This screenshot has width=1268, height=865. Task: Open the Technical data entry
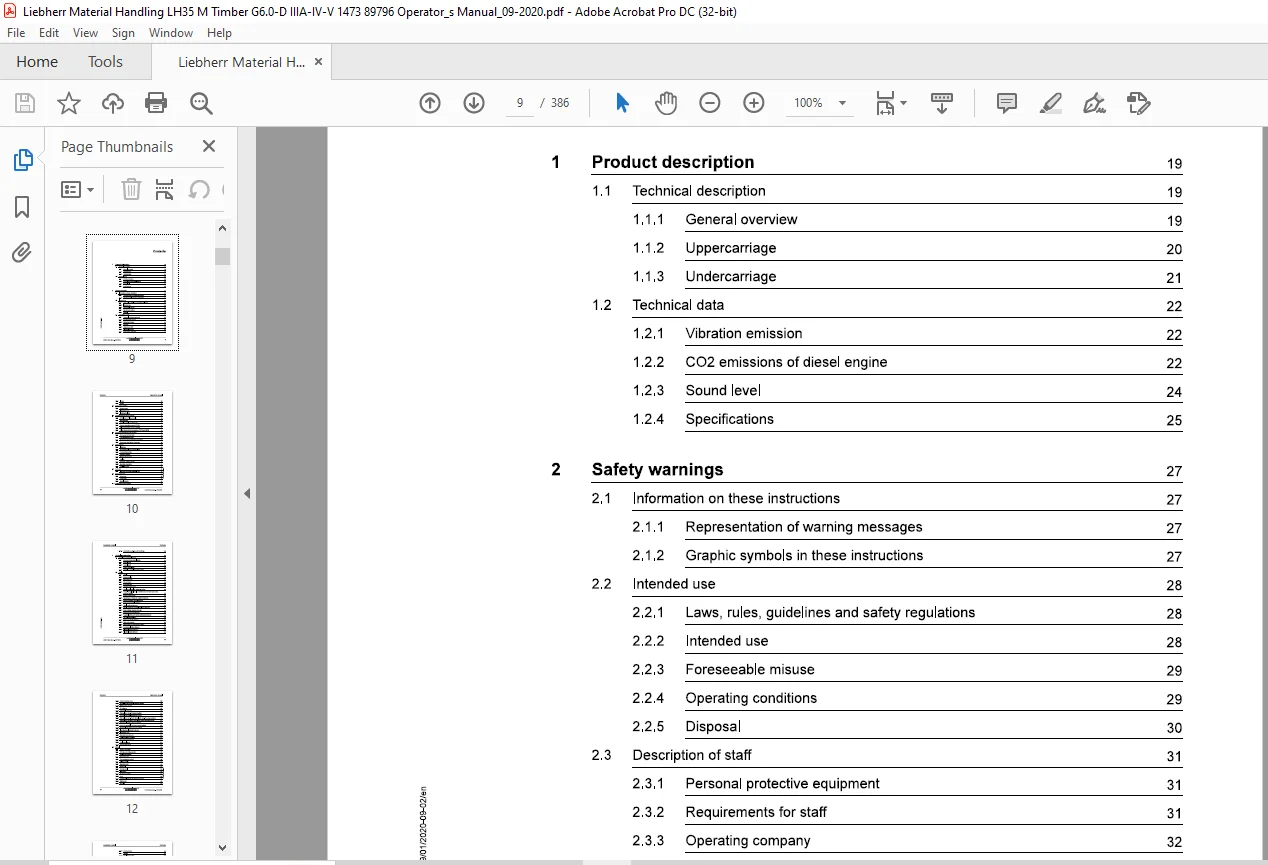point(678,305)
